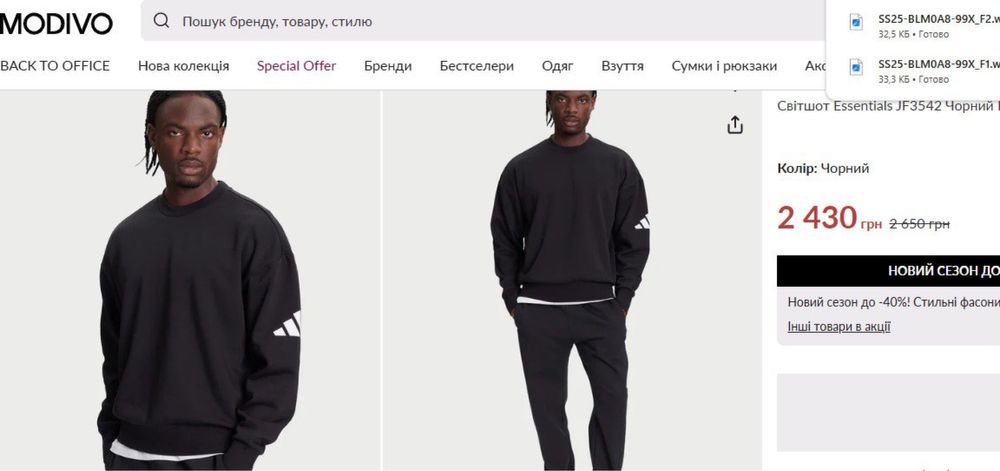This screenshot has height=471, width=1000.
Task: Follow the Інші товари в акції link
Action: 839,326
